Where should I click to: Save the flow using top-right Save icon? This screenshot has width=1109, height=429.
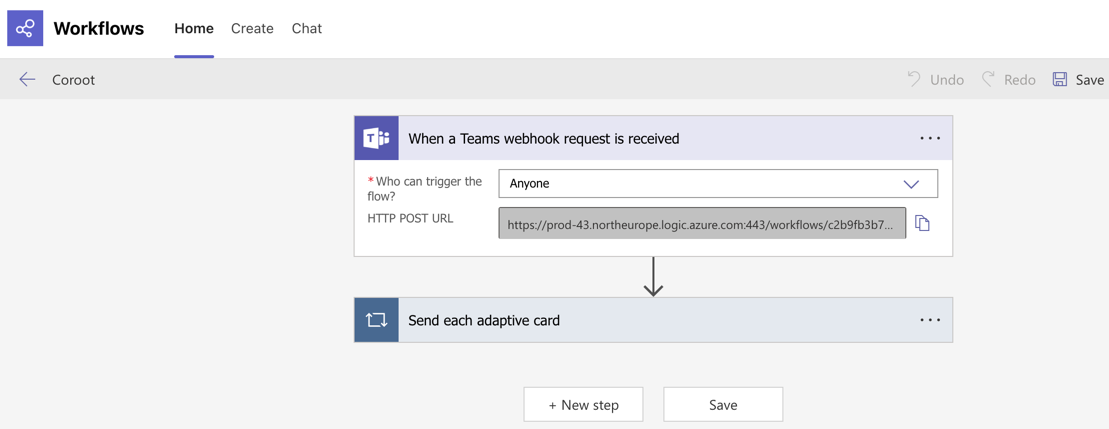1059,80
